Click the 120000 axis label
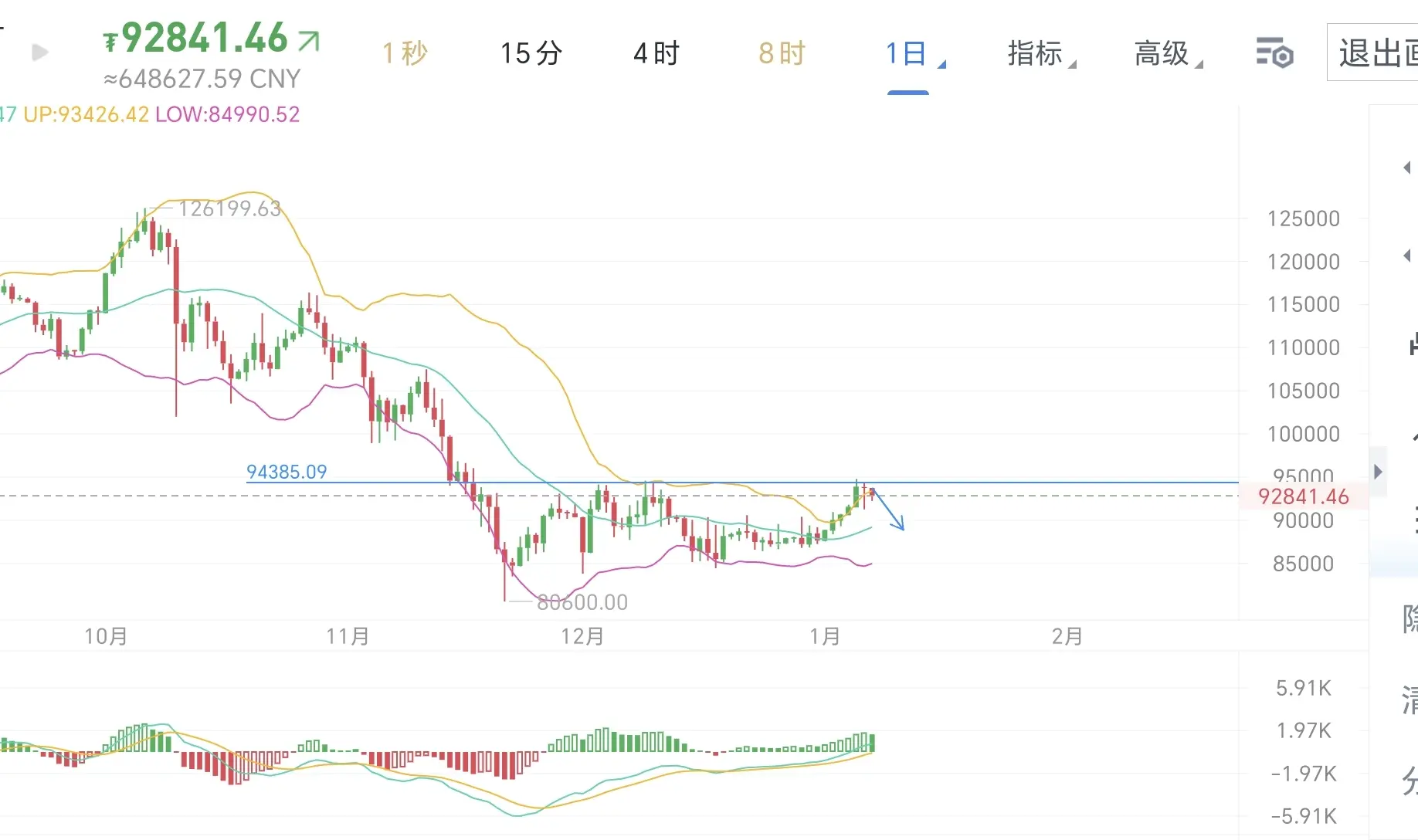The height and width of the screenshot is (840, 1418). click(x=1304, y=262)
